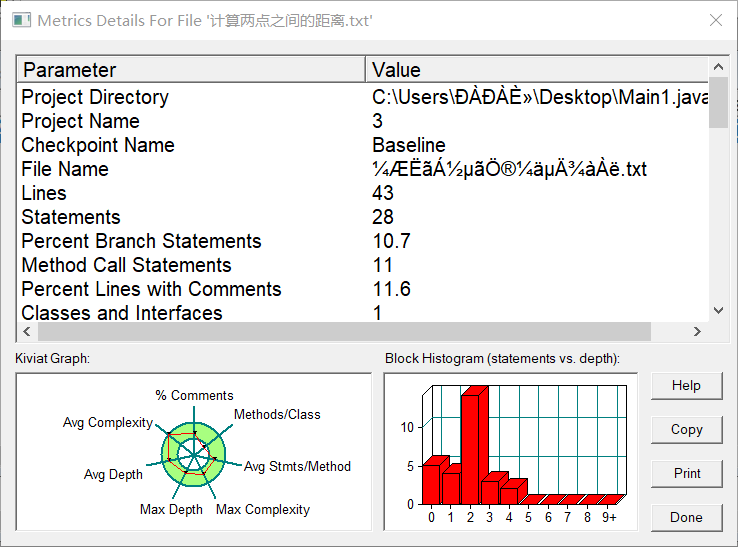Click the histogram bar at depth 2
The width and height of the screenshot is (738, 547).
pyautogui.click(x=472, y=447)
